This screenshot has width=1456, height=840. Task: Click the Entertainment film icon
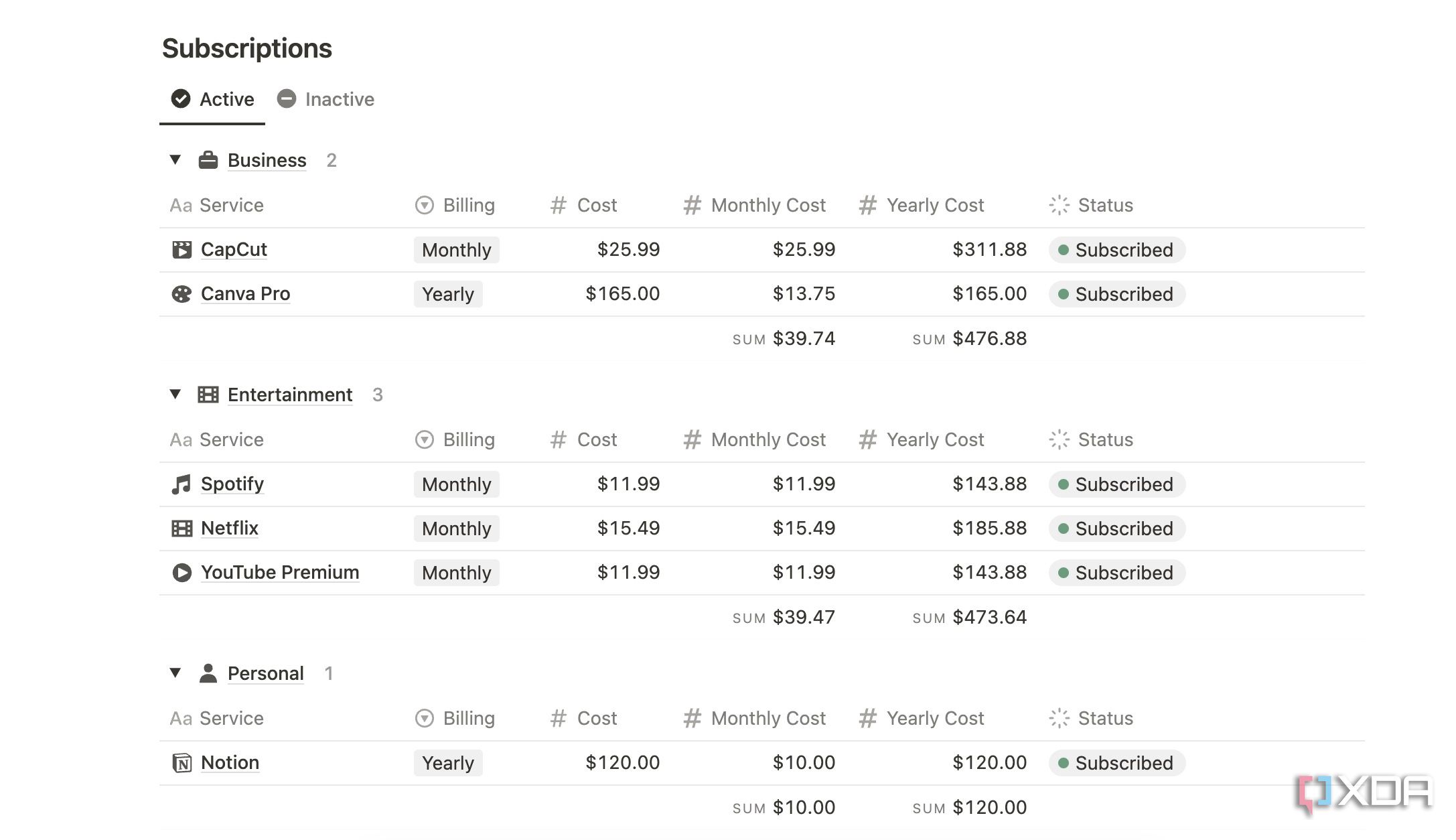tap(208, 395)
